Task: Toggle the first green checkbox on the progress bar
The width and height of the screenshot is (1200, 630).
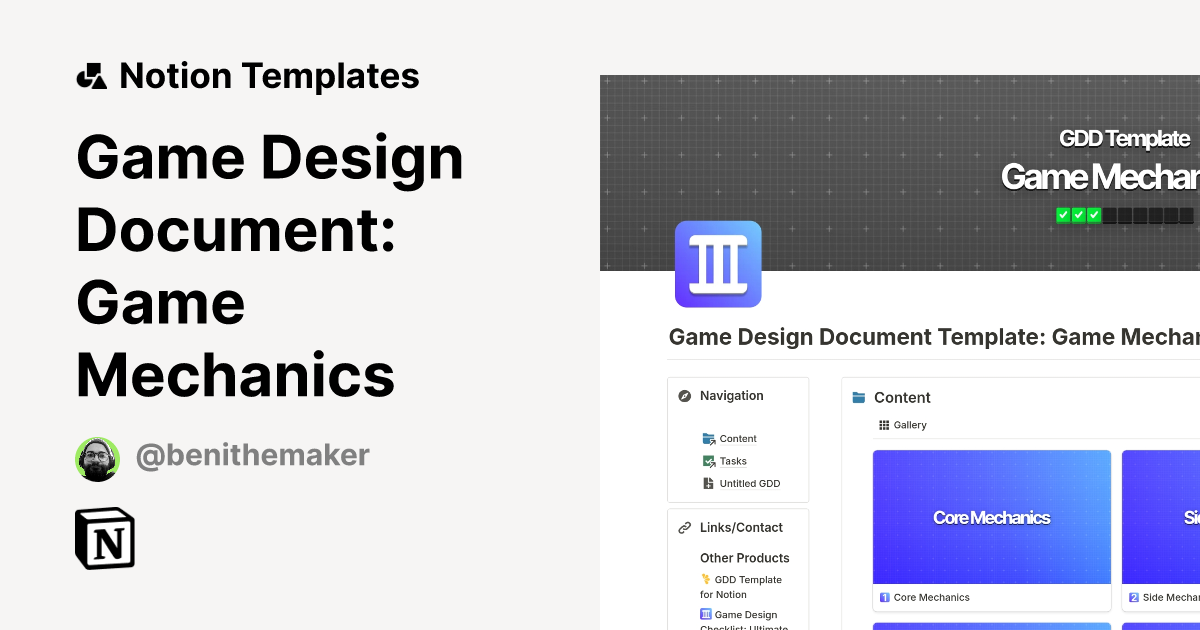Action: (x=1062, y=214)
